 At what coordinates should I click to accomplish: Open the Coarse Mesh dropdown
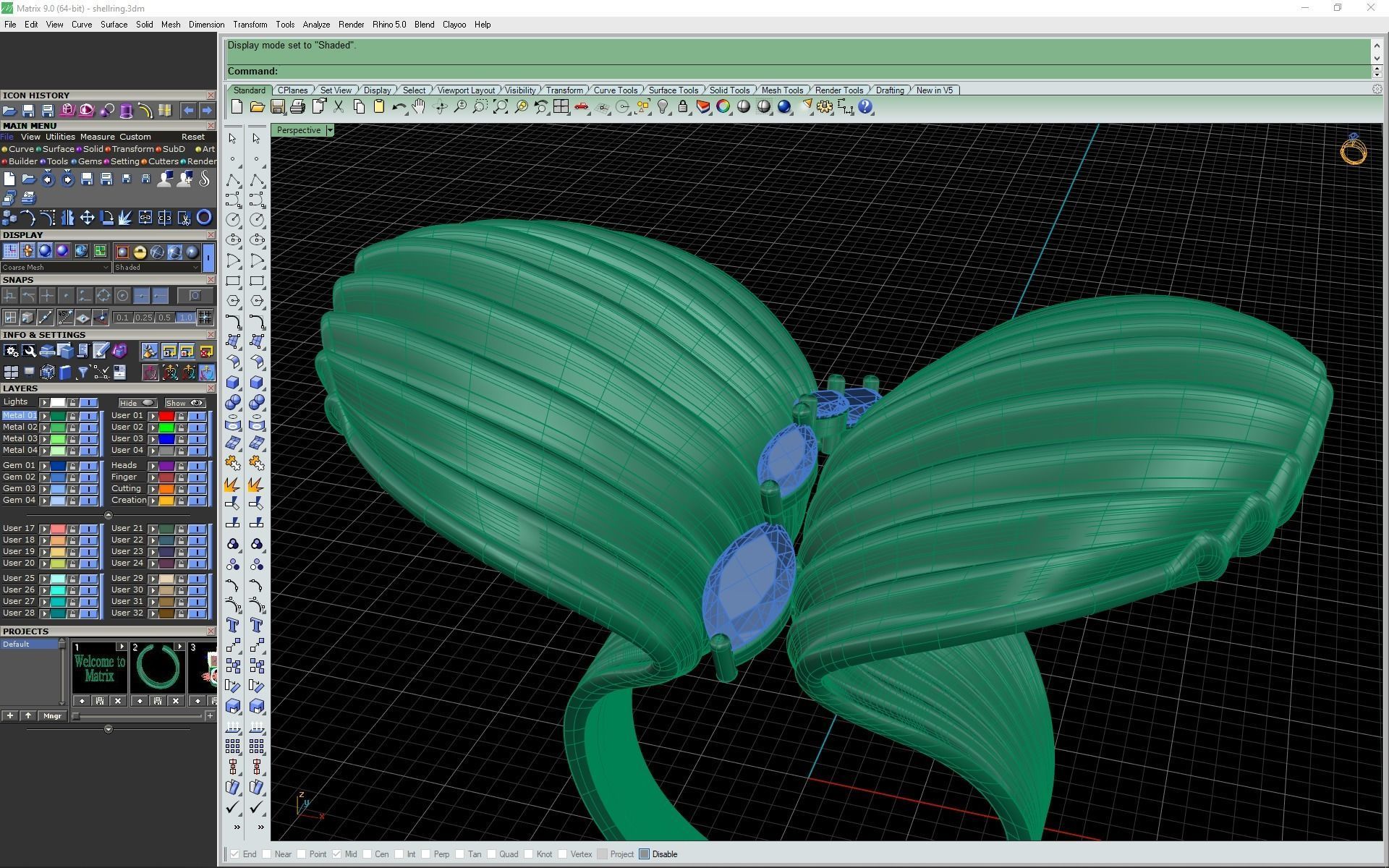tap(56, 267)
